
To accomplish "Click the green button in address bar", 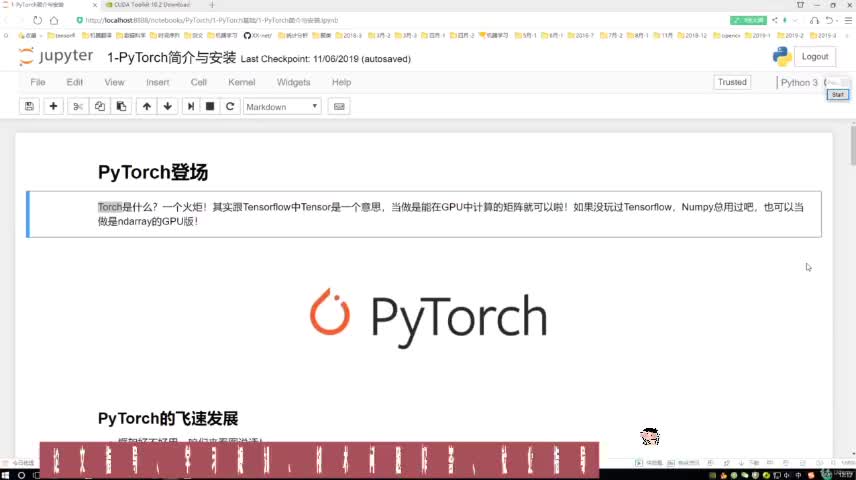I will click(x=748, y=20).
